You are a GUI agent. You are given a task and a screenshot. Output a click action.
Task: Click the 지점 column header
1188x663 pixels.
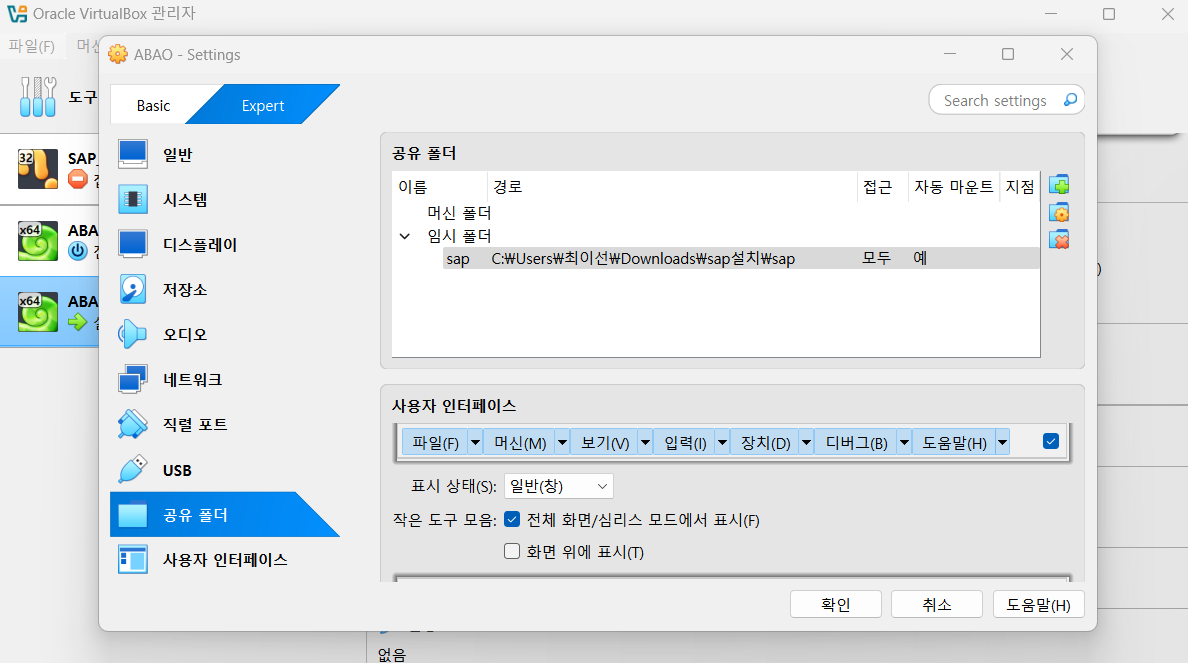pyautogui.click(x=1020, y=186)
